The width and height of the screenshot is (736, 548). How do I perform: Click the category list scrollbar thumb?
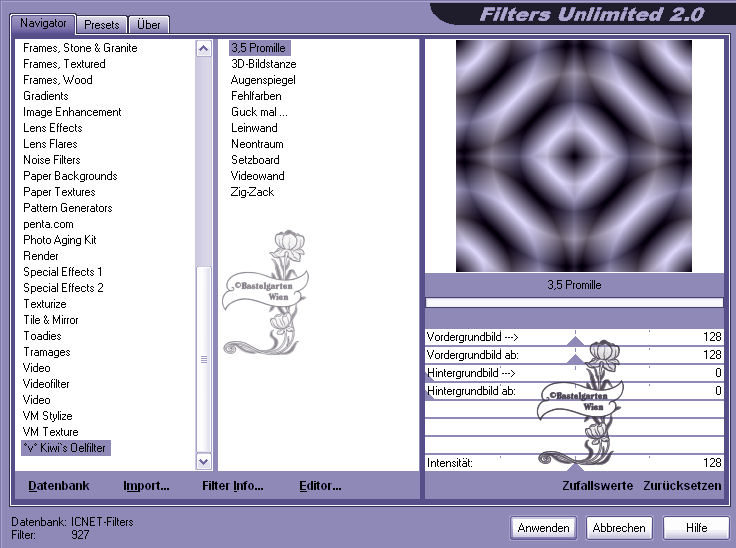click(203, 359)
